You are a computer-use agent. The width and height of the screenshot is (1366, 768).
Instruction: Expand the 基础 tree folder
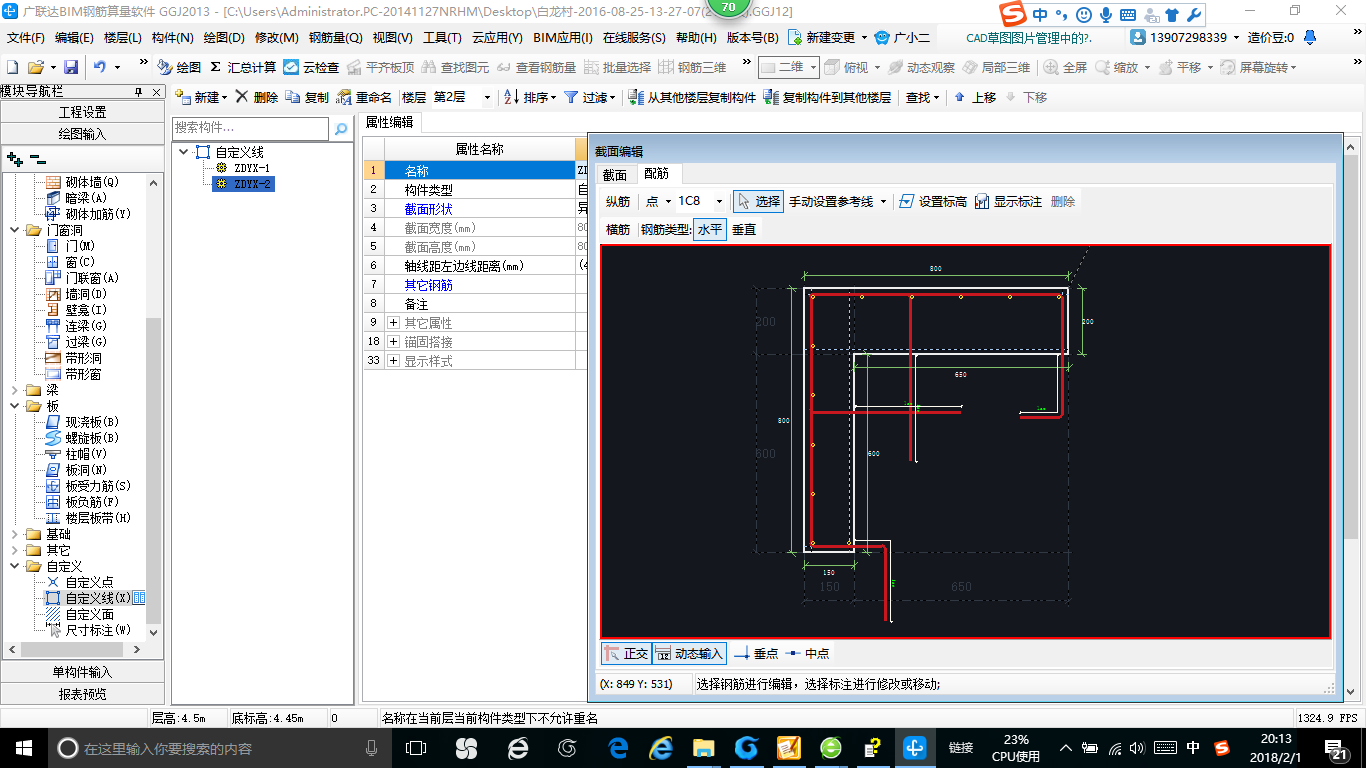(x=14, y=534)
